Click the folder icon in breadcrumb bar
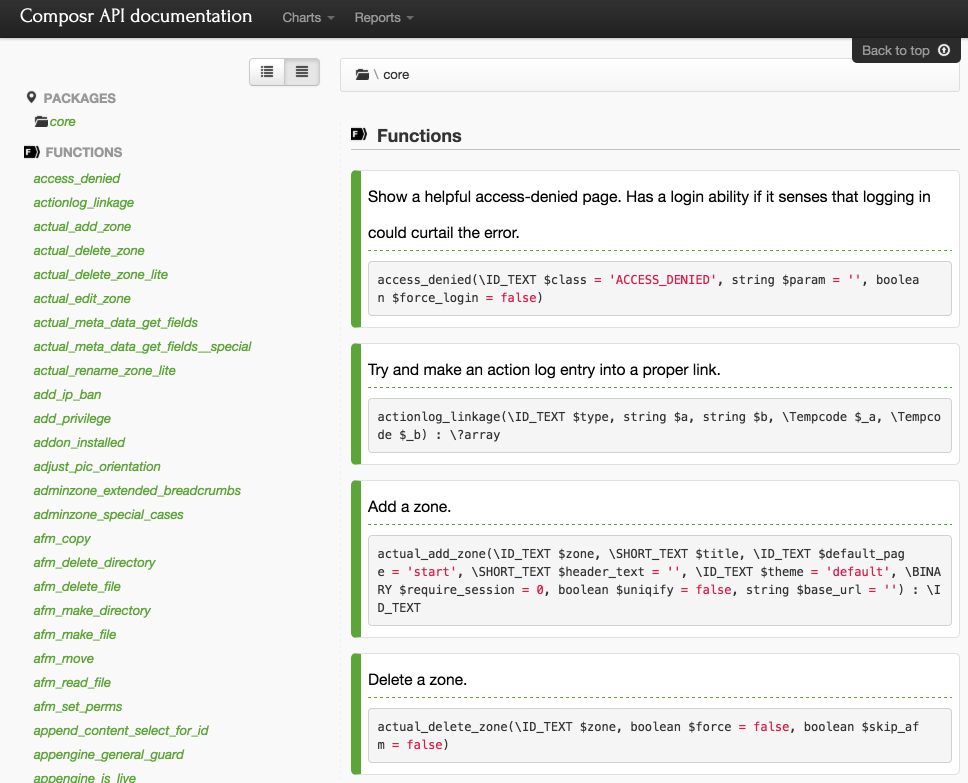968x783 pixels. click(x=362, y=75)
